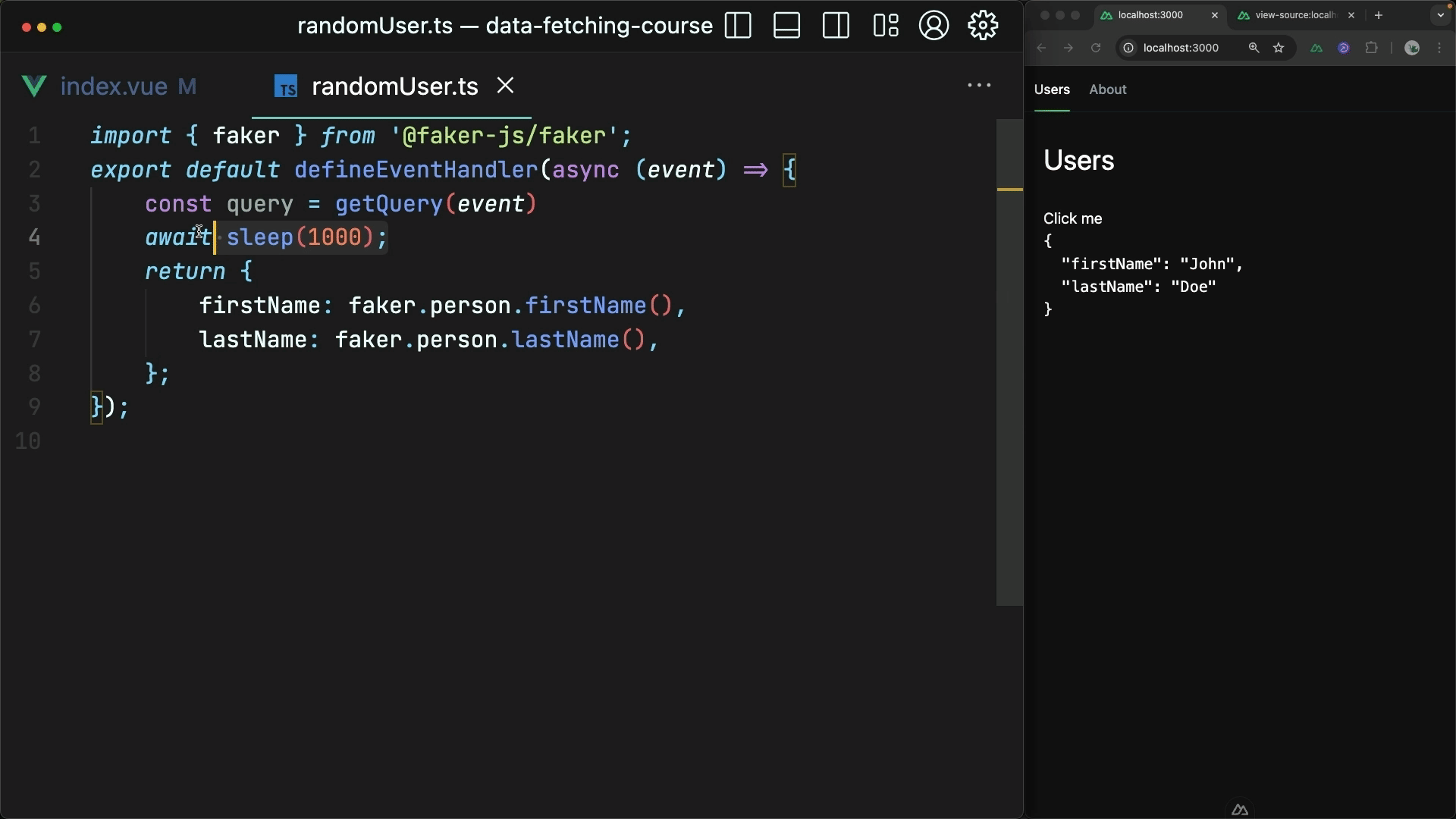Open the browser profile avatar
This screenshot has height=819, width=1456.
pos(1412,48)
